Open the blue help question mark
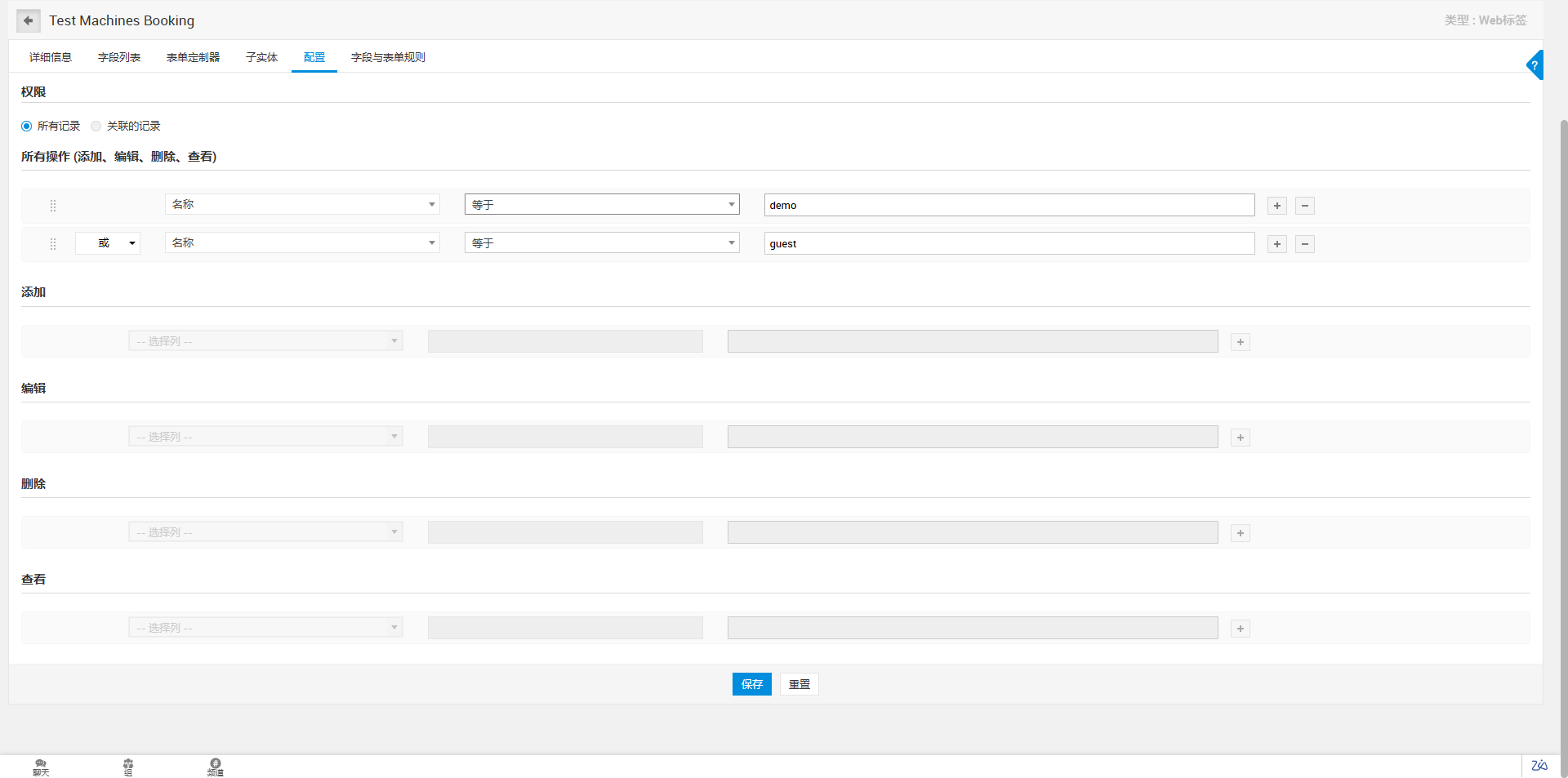The width and height of the screenshot is (1568, 778). pyautogui.click(x=1535, y=65)
